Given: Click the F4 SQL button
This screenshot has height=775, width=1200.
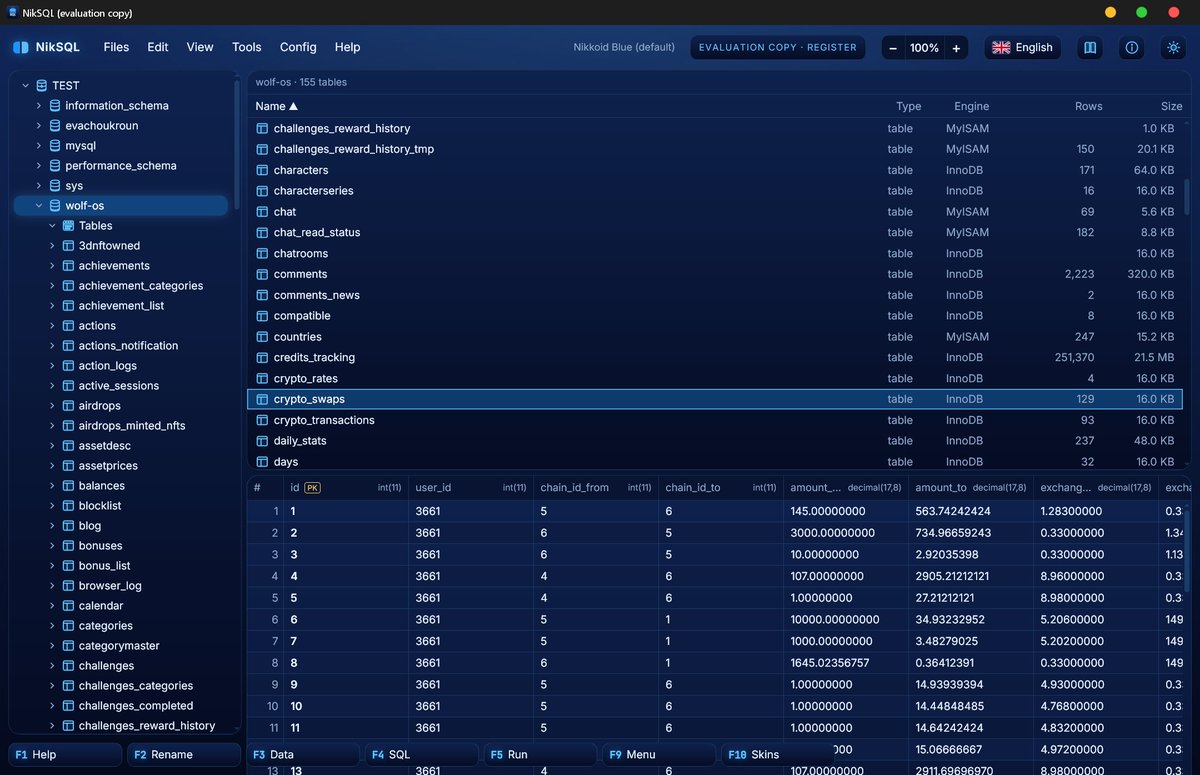Looking at the screenshot, I should (x=421, y=755).
